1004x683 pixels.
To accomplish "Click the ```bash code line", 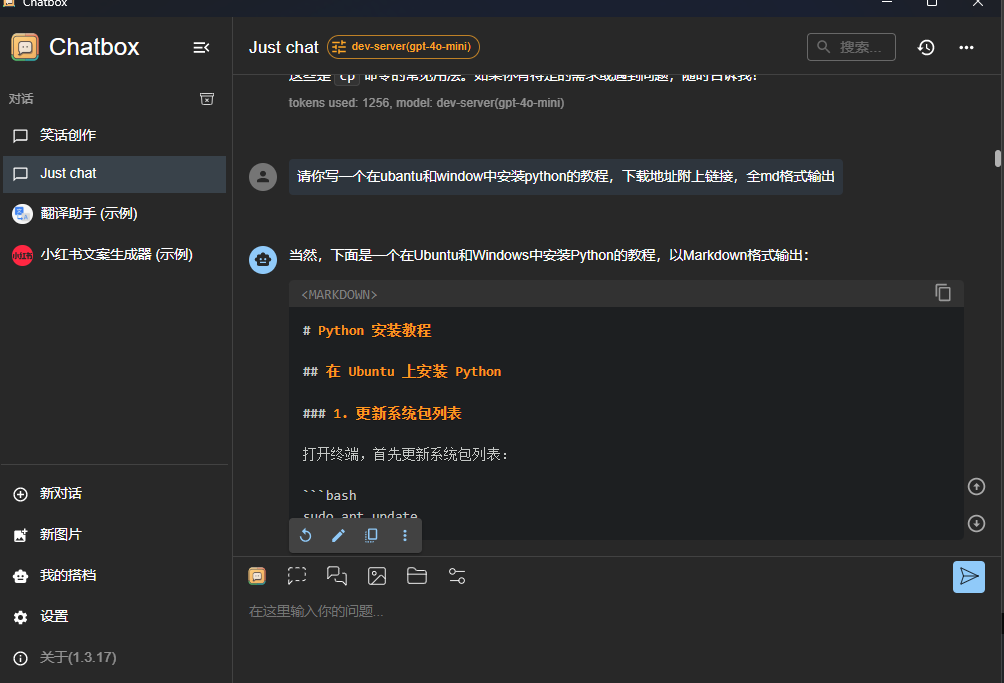I will click(x=330, y=495).
